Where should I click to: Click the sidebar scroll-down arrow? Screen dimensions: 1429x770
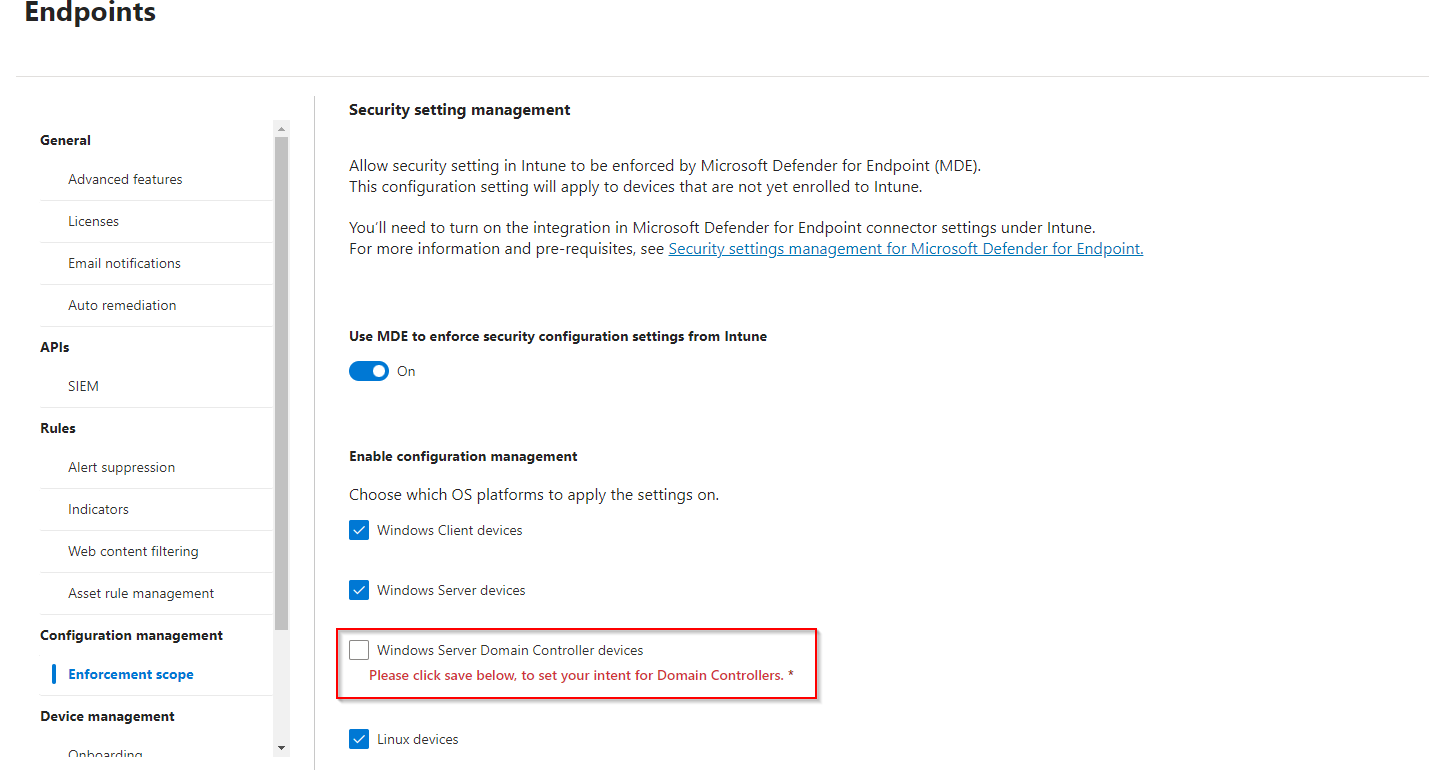coord(281,747)
